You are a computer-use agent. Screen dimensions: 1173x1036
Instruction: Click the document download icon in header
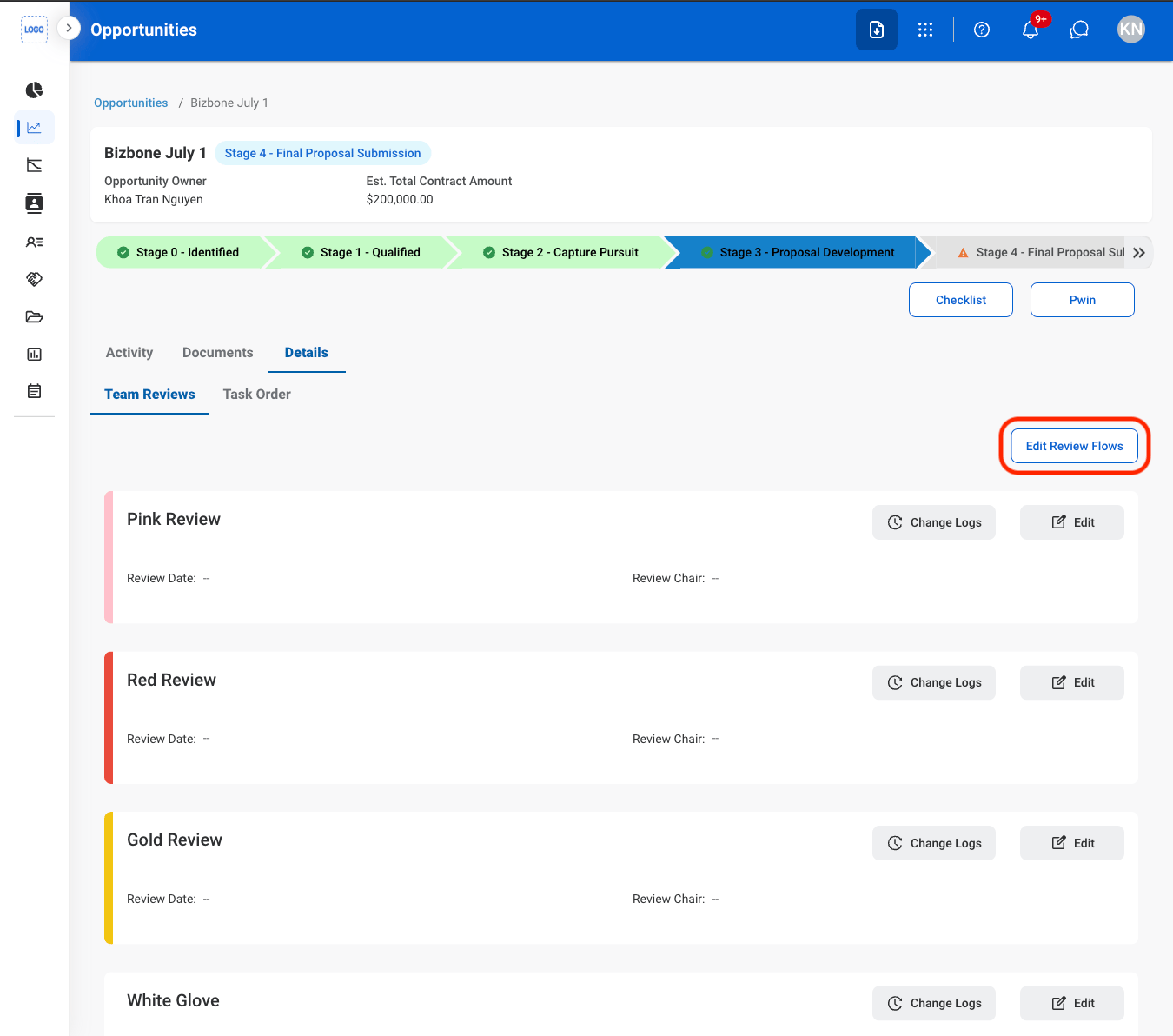[877, 30]
